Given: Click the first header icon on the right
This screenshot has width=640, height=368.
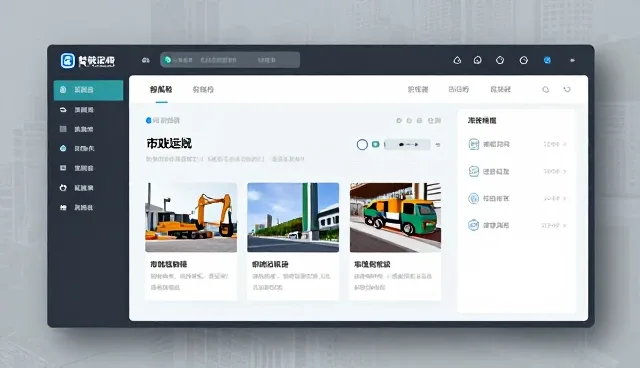Looking at the screenshot, I should [457, 60].
